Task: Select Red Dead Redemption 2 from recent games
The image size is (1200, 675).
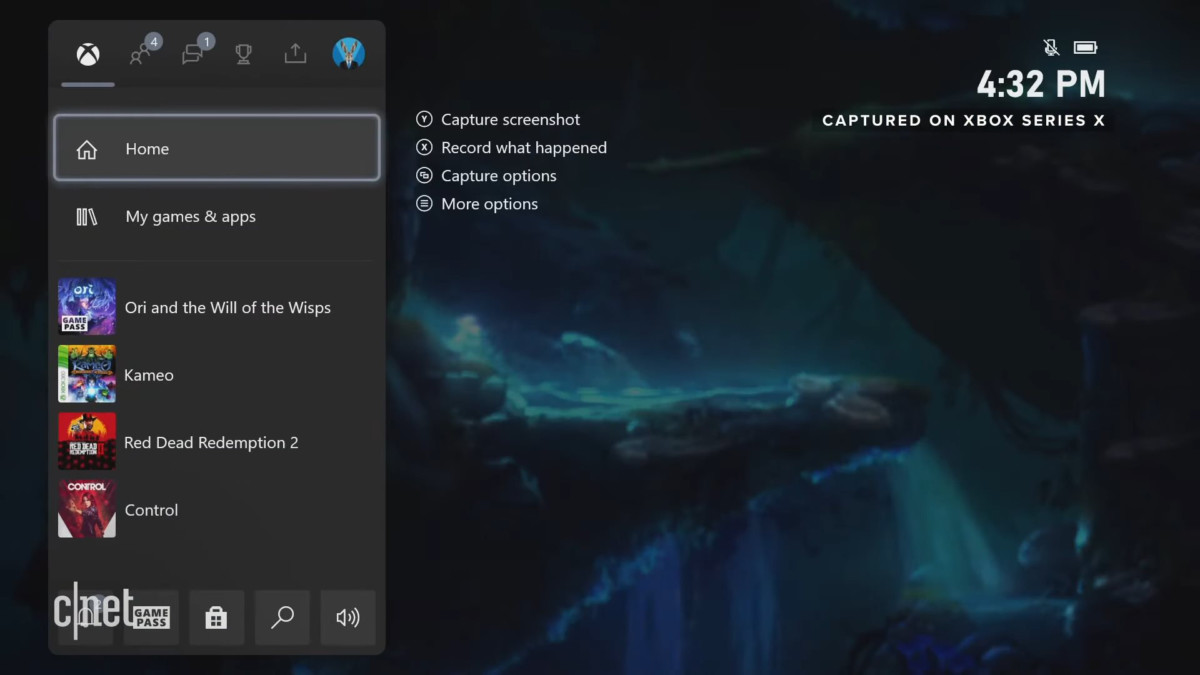Action: (x=217, y=442)
